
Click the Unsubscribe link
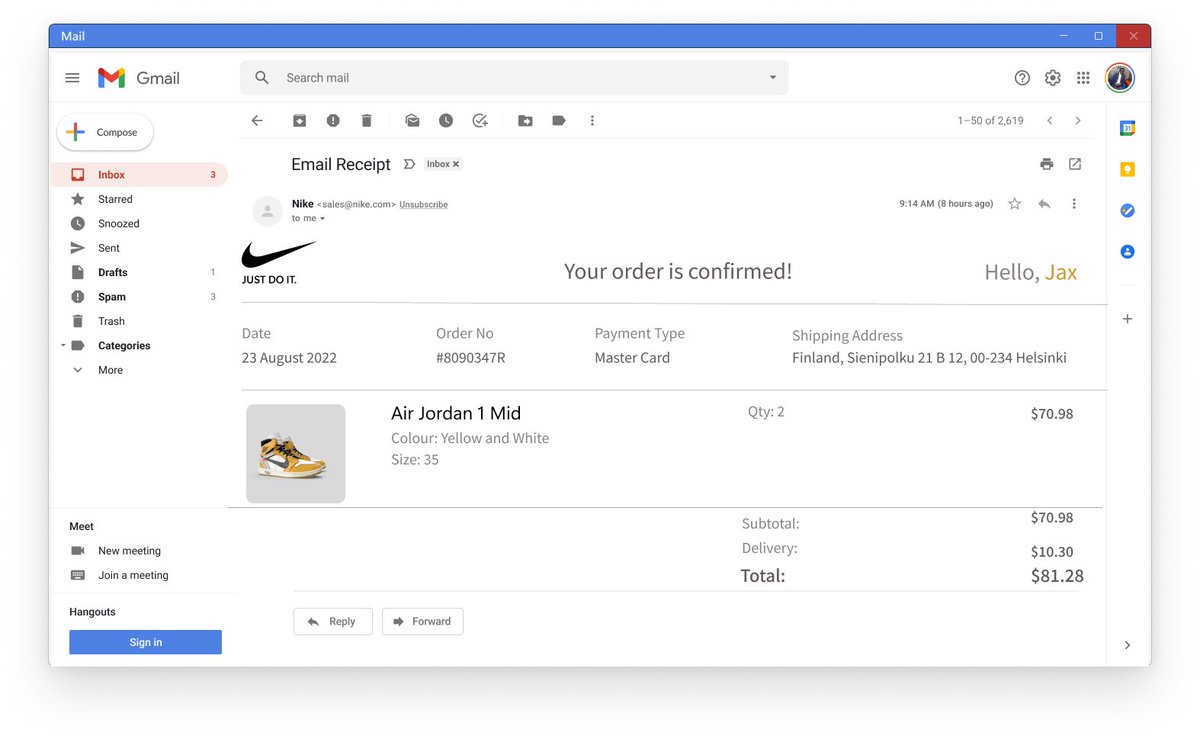tap(423, 204)
